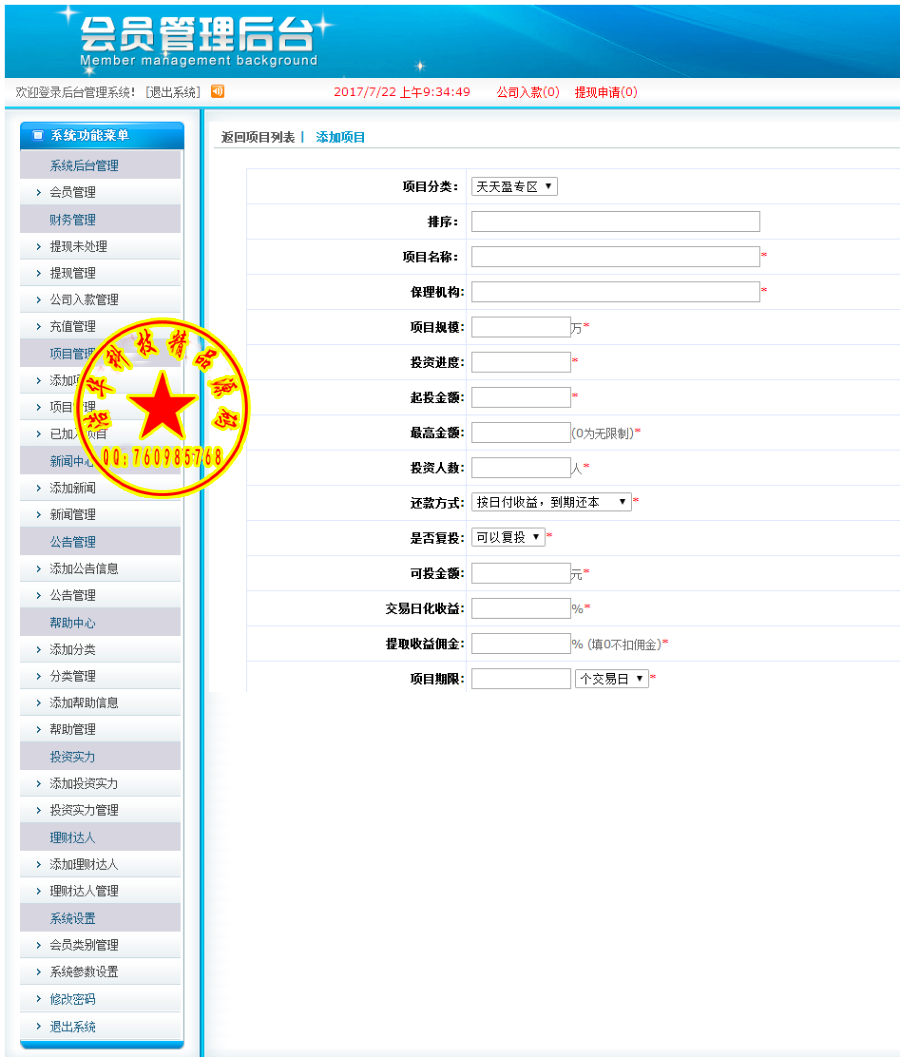900x1057 pixels.
Task: Click the chevron arrow beside 添加新闻
Action: [38, 487]
